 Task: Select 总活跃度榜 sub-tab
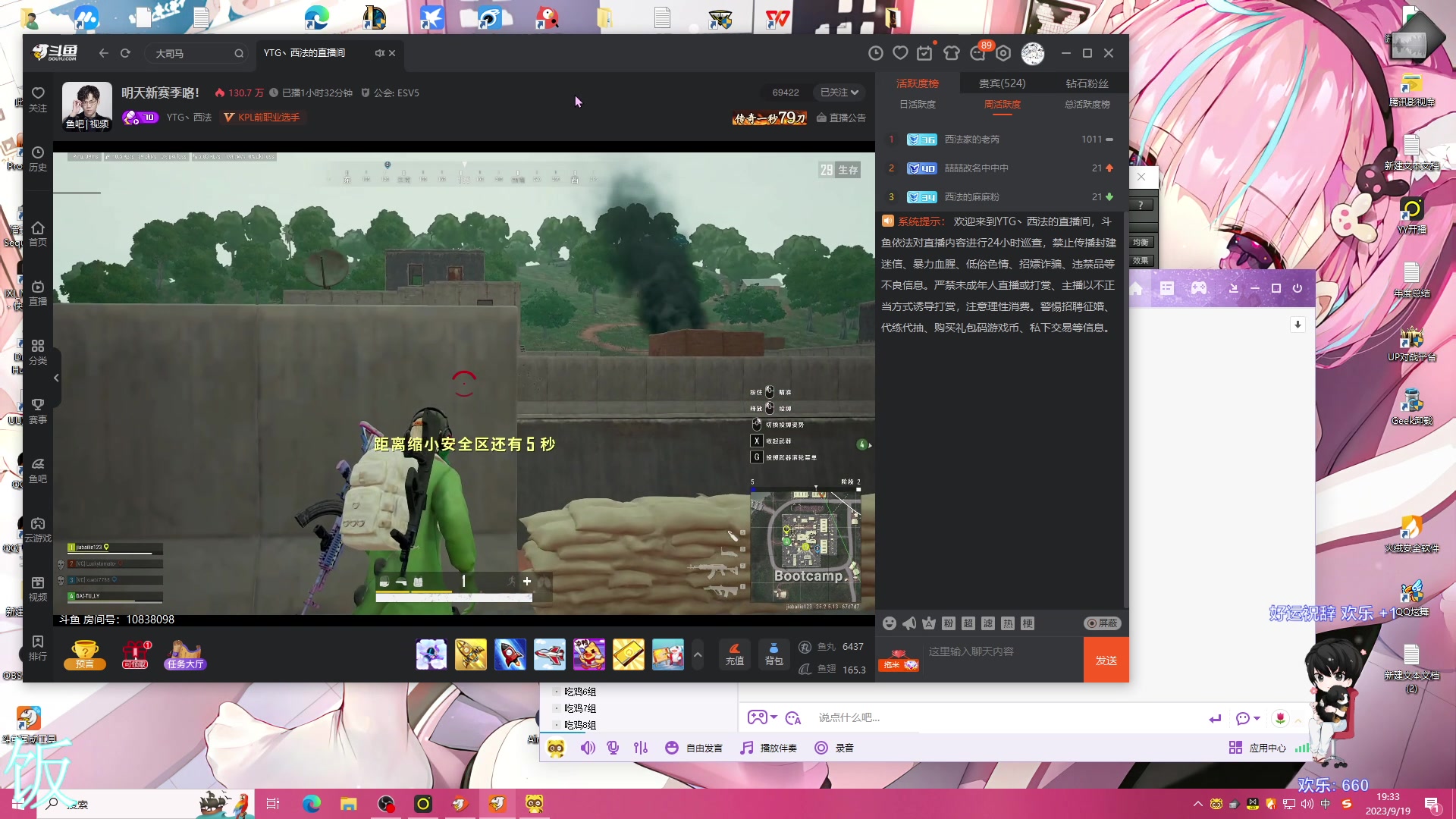(1087, 105)
